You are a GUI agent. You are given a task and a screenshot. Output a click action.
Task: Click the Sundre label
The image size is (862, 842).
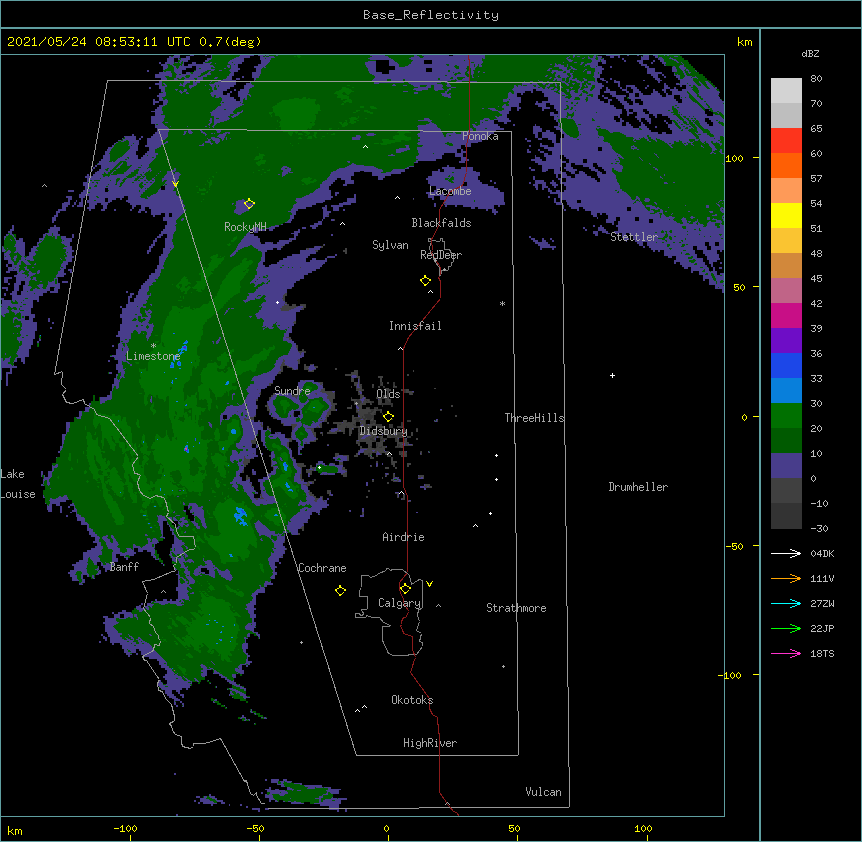[x=292, y=391]
